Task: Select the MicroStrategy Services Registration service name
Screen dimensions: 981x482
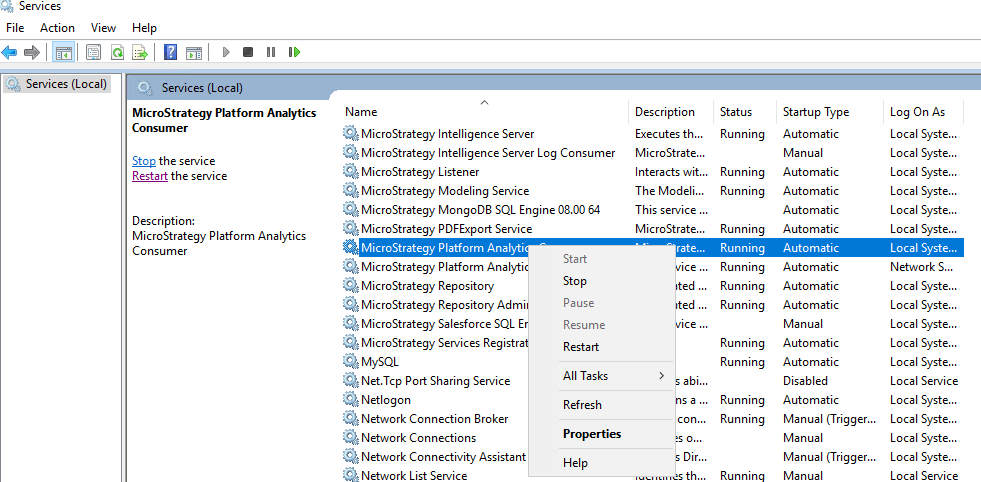Action: point(445,343)
